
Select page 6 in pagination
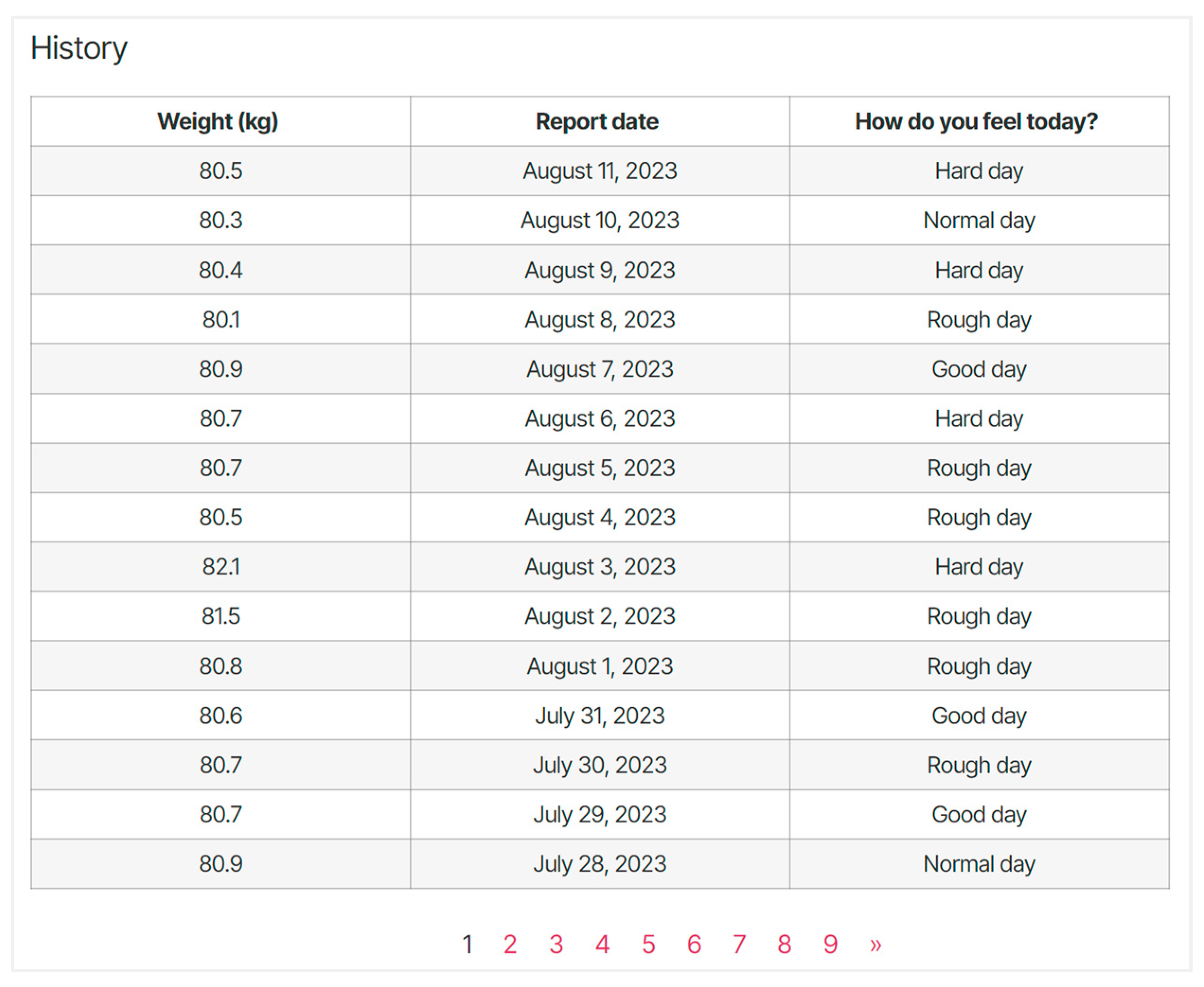tap(694, 944)
